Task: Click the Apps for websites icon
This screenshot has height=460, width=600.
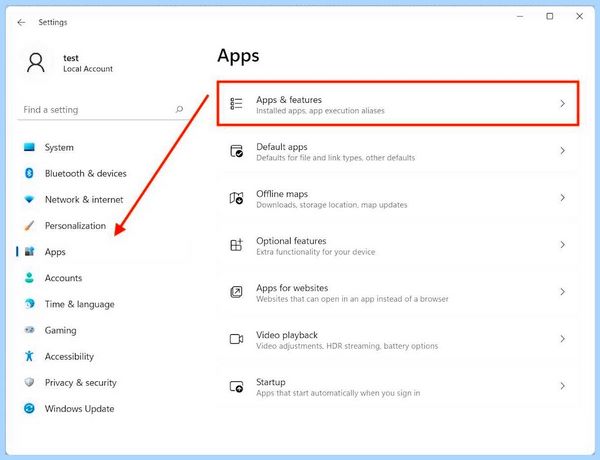Action: 236,292
